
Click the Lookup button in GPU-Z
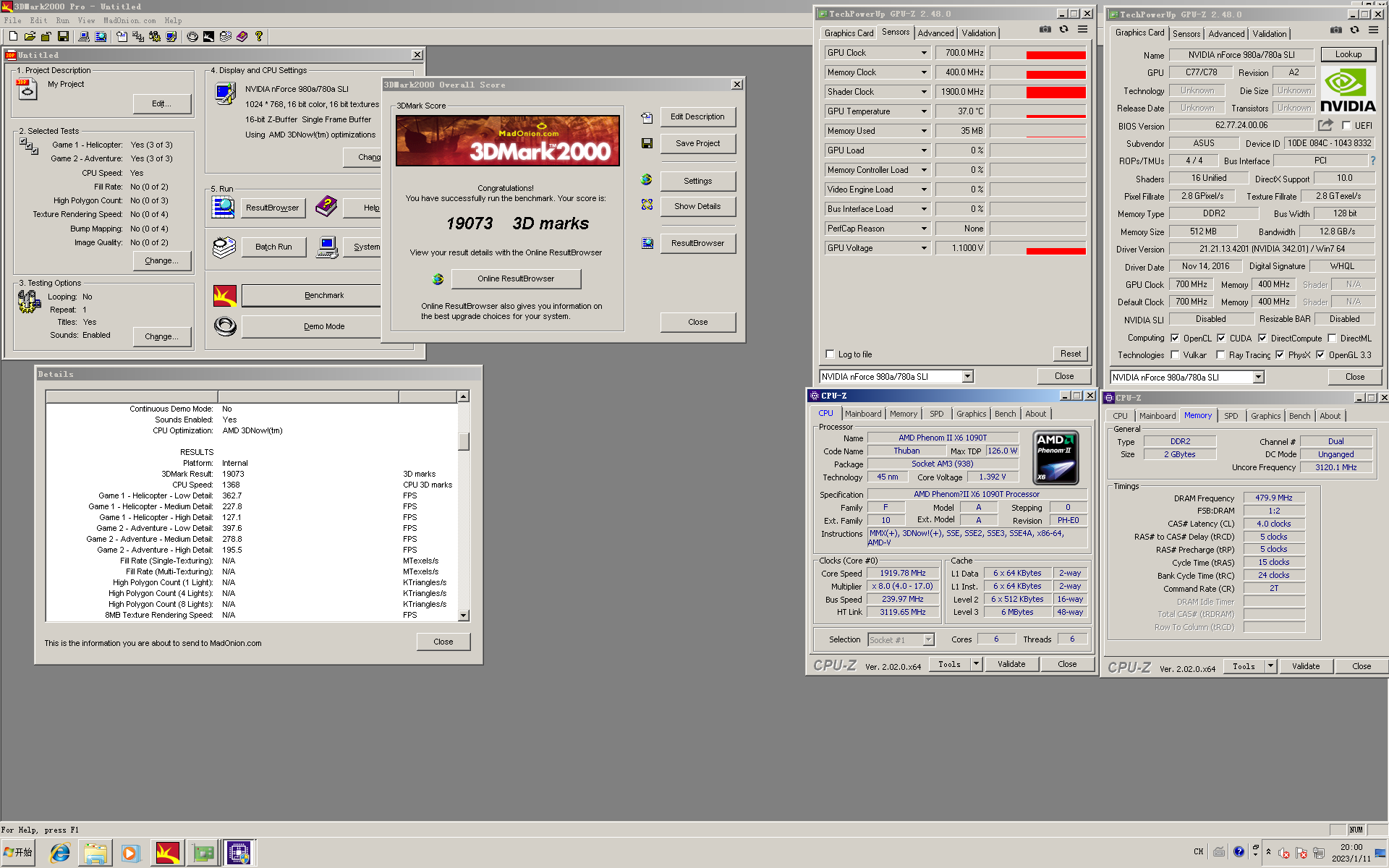click(1348, 54)
